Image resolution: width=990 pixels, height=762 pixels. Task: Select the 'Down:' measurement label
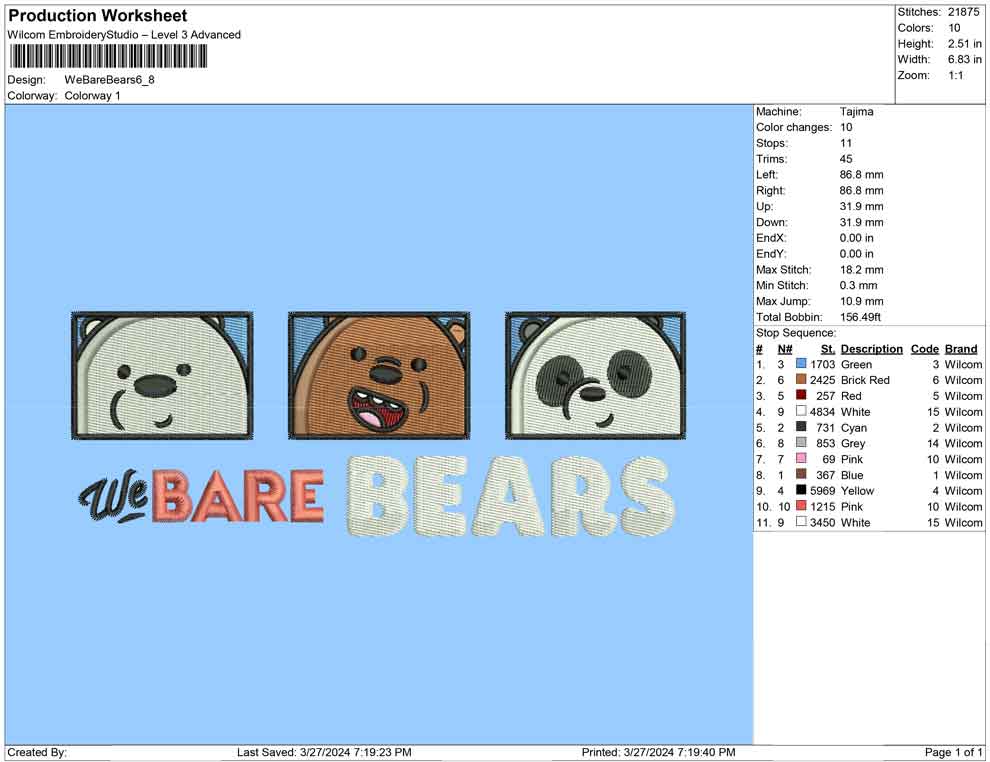pos(772,222)
